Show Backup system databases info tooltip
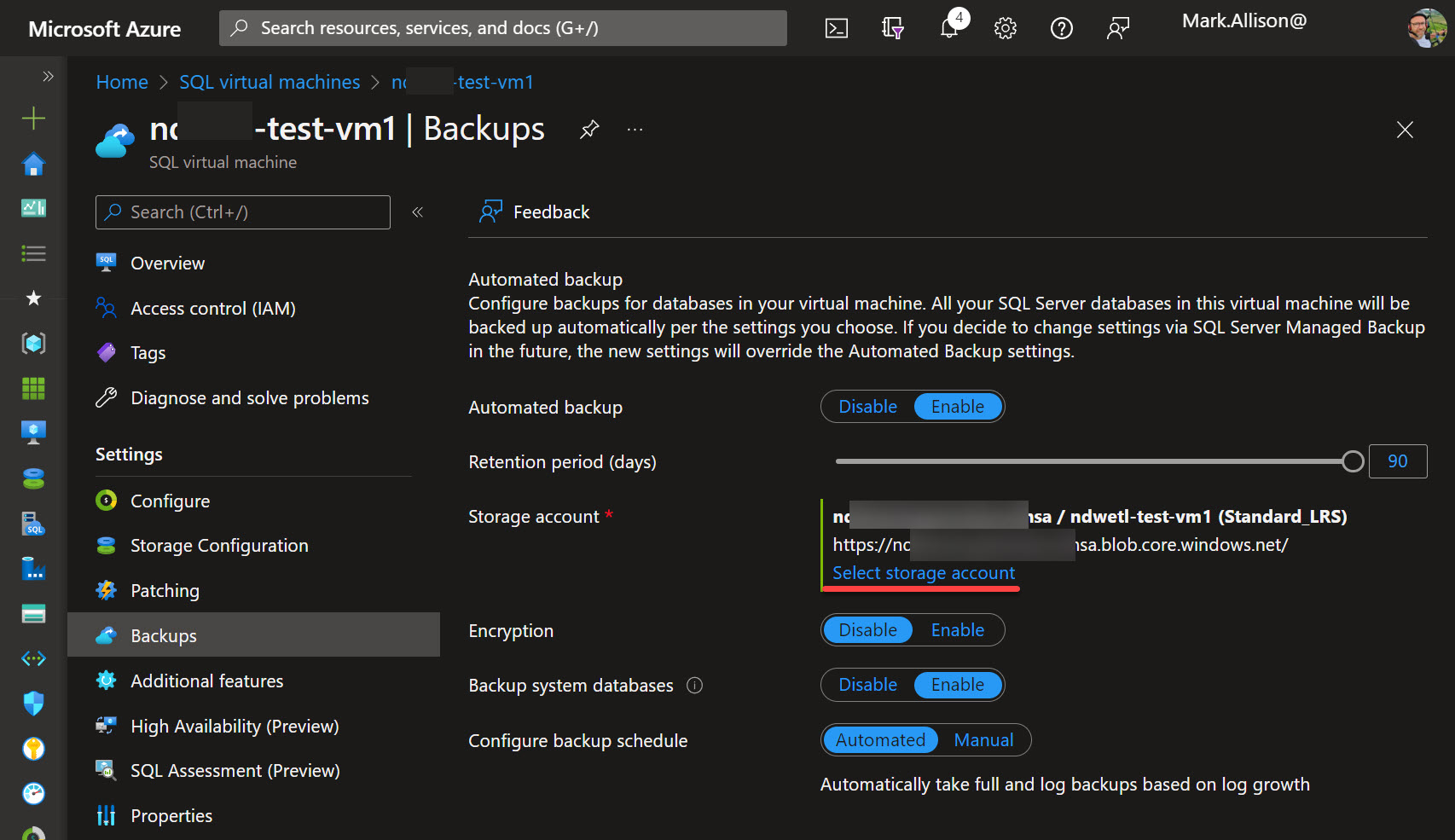The height and width of the screenshot is (840, 1455). coord(695,686)
